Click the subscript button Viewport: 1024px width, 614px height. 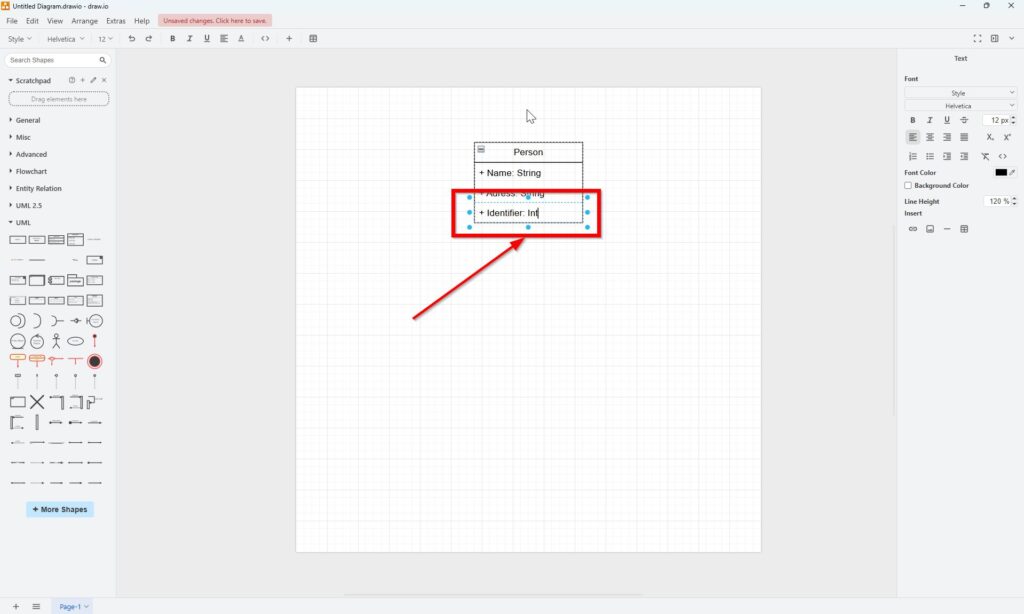tap(990, 137)
